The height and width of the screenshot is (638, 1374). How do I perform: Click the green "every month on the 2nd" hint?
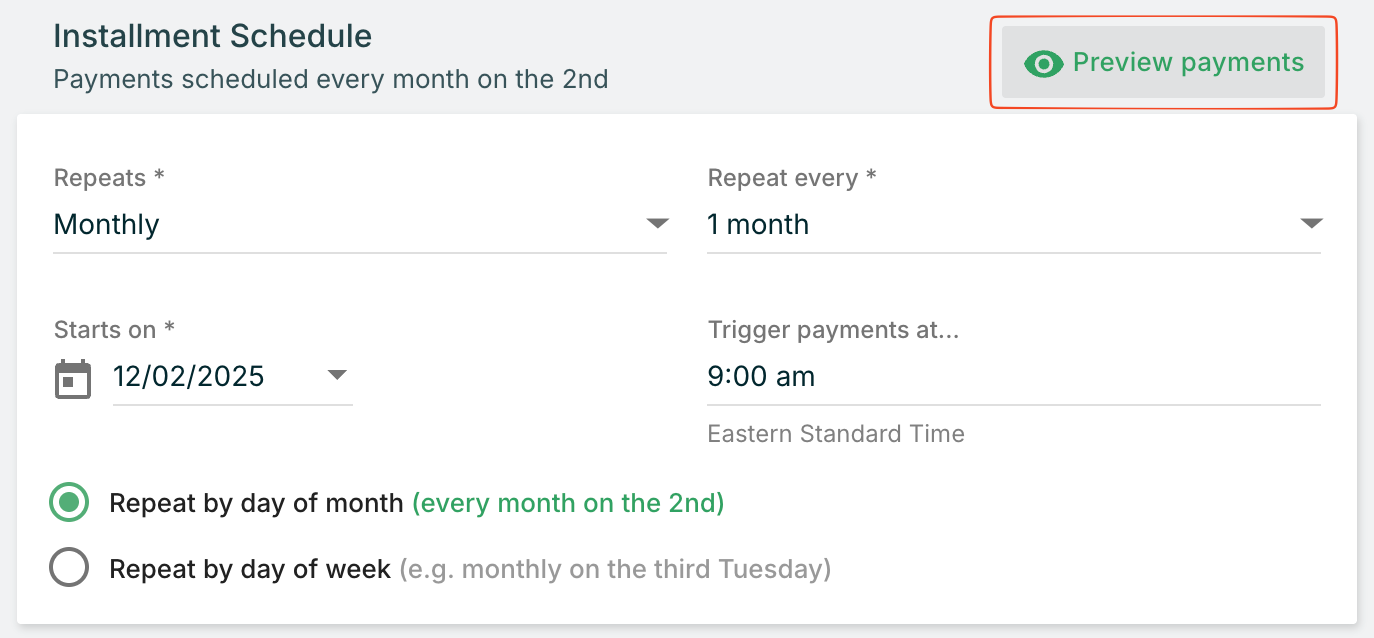point(568,503)
